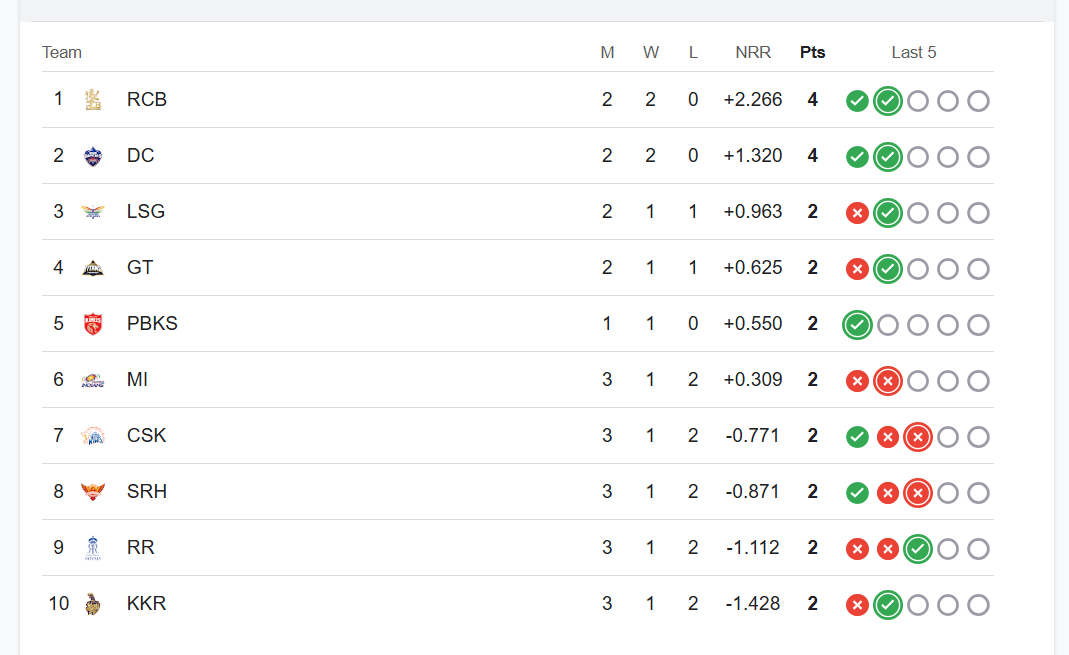Image resolution: width=1069 pixels, height=655 pixels.
Task: Click the PBKS team logo
Action: (x=93, y=324)
